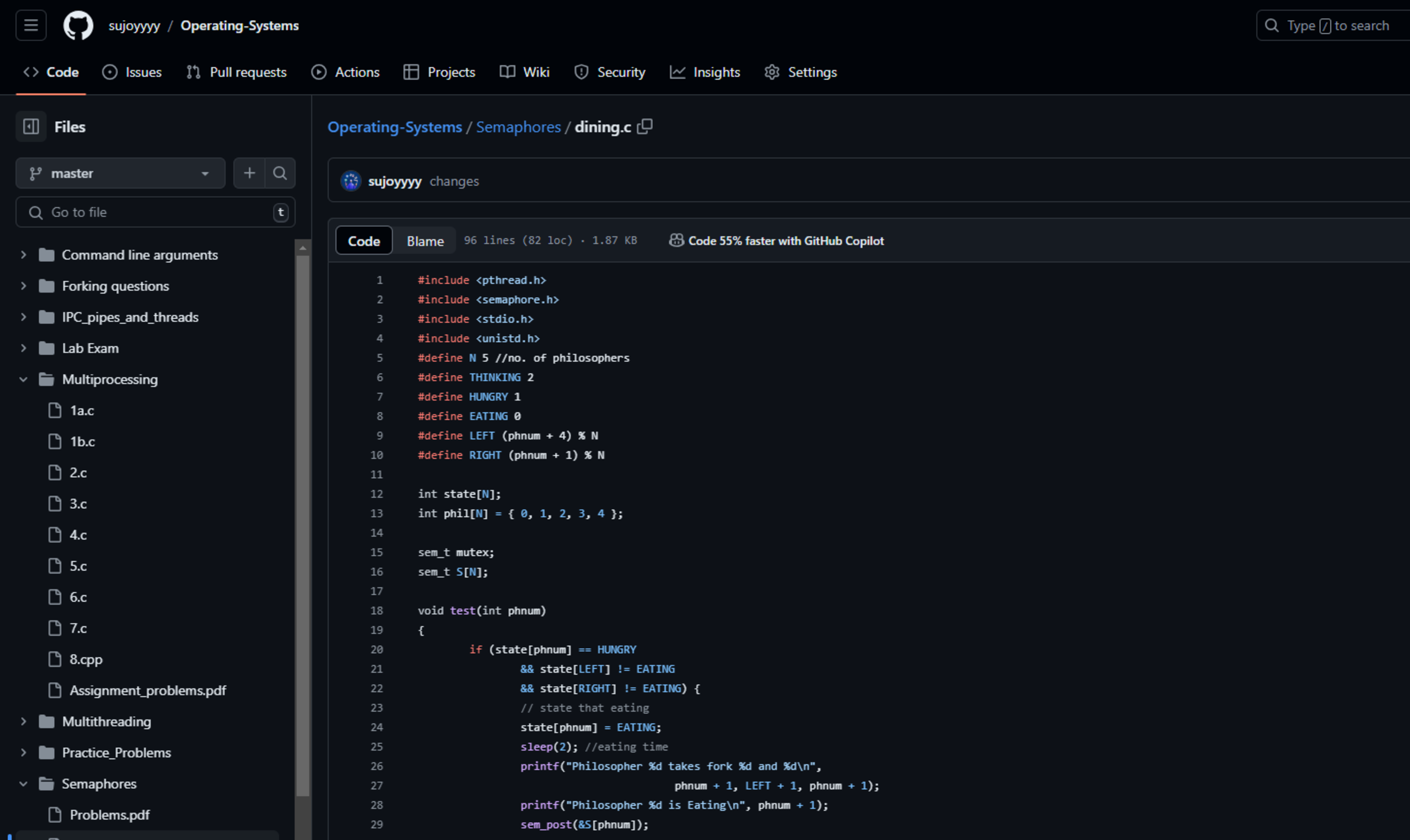The width and height of the screenshot is (1410, 840).
Task: Click the GitHub Copilot promo link
Action: pyautogui.click(x=776, y=241)
